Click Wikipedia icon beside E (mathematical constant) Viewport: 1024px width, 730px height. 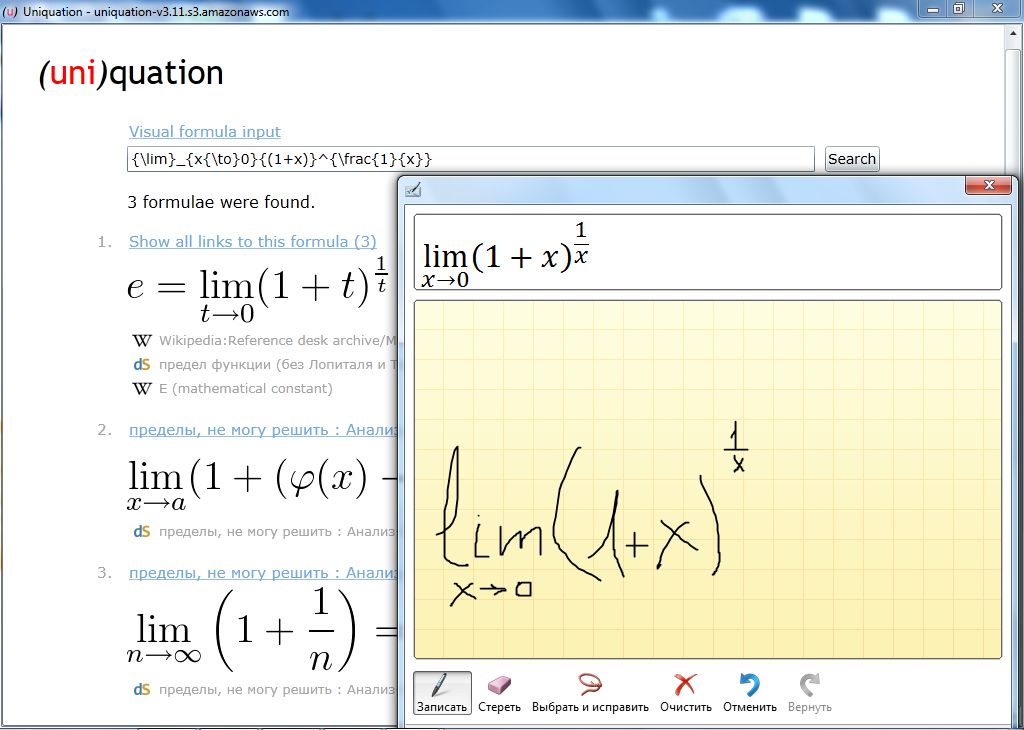(142, 389)
